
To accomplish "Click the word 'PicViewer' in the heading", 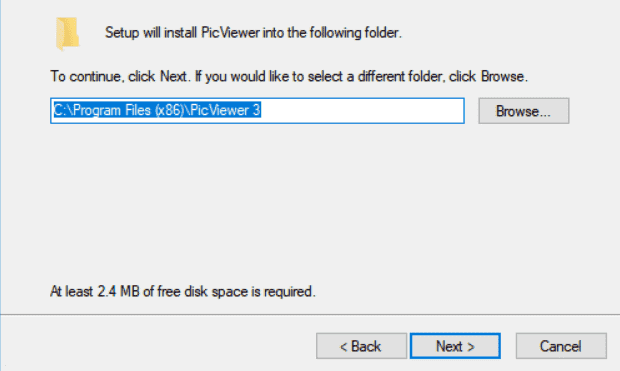I will [x=231, y=33].
